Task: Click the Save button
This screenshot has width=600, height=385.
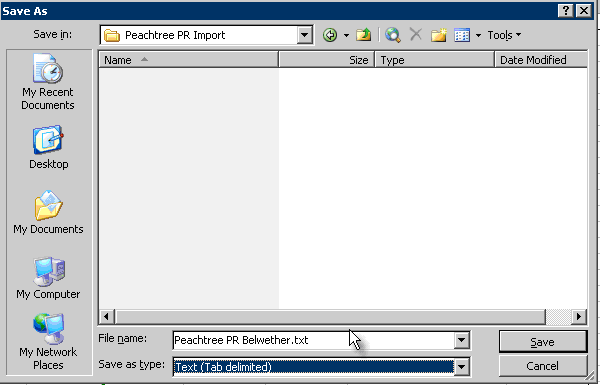Action: point(543,341)
